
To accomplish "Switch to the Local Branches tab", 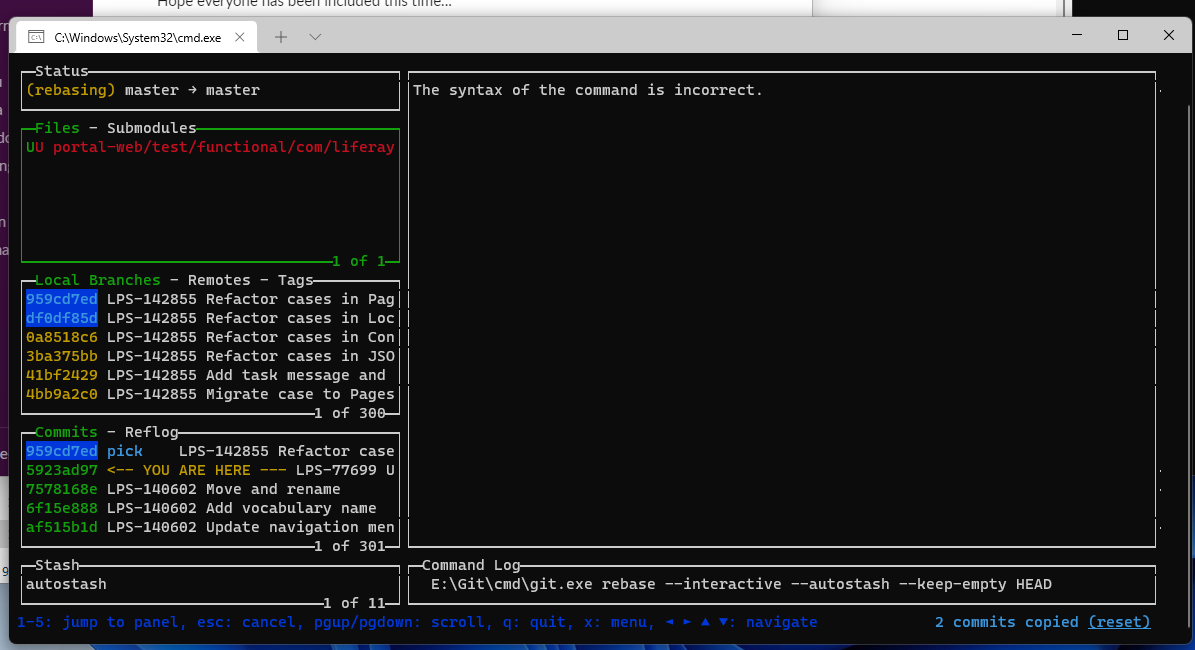I will click(98, 280).
